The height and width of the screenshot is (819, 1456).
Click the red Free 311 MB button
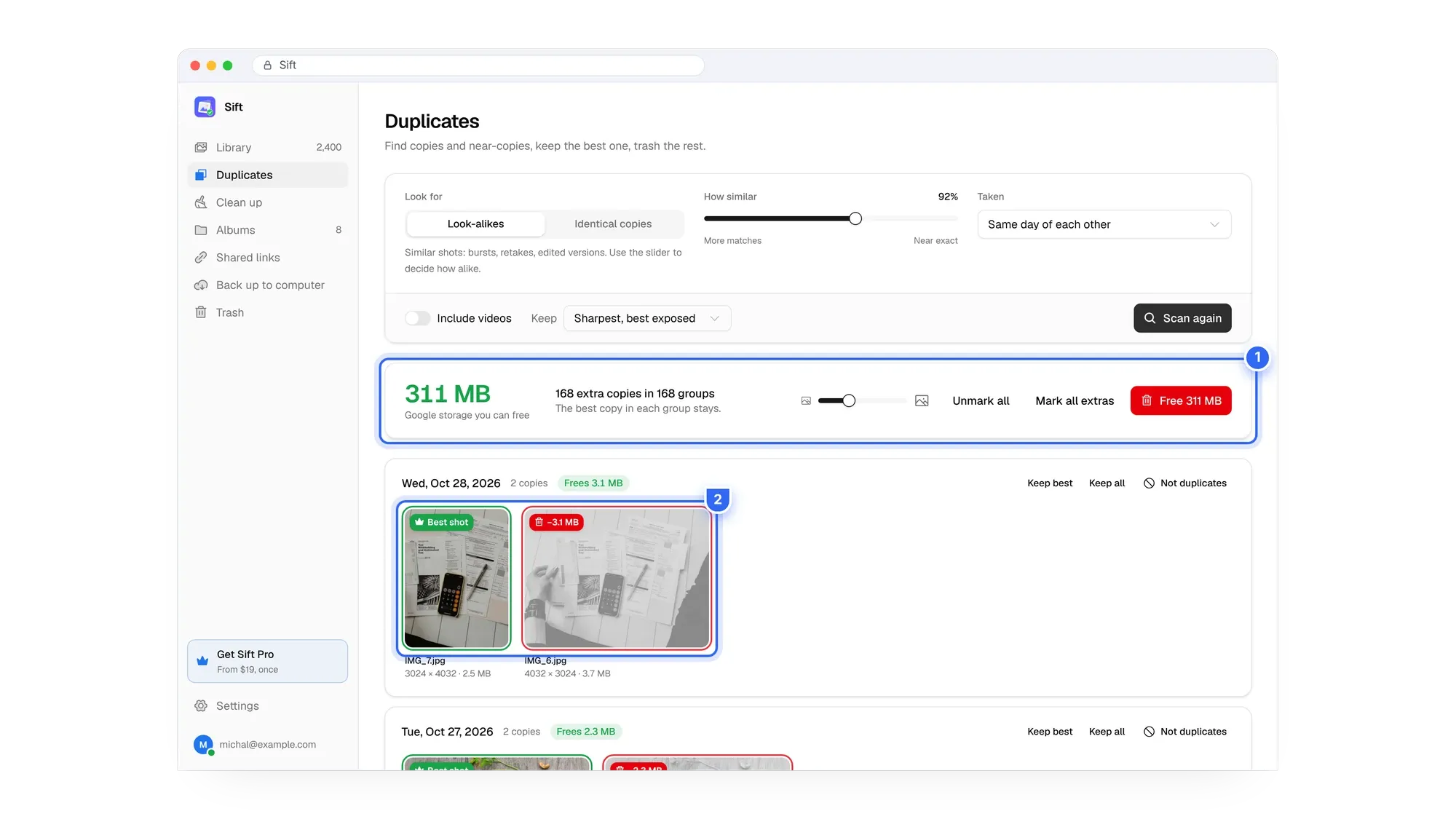(1181, 401)
